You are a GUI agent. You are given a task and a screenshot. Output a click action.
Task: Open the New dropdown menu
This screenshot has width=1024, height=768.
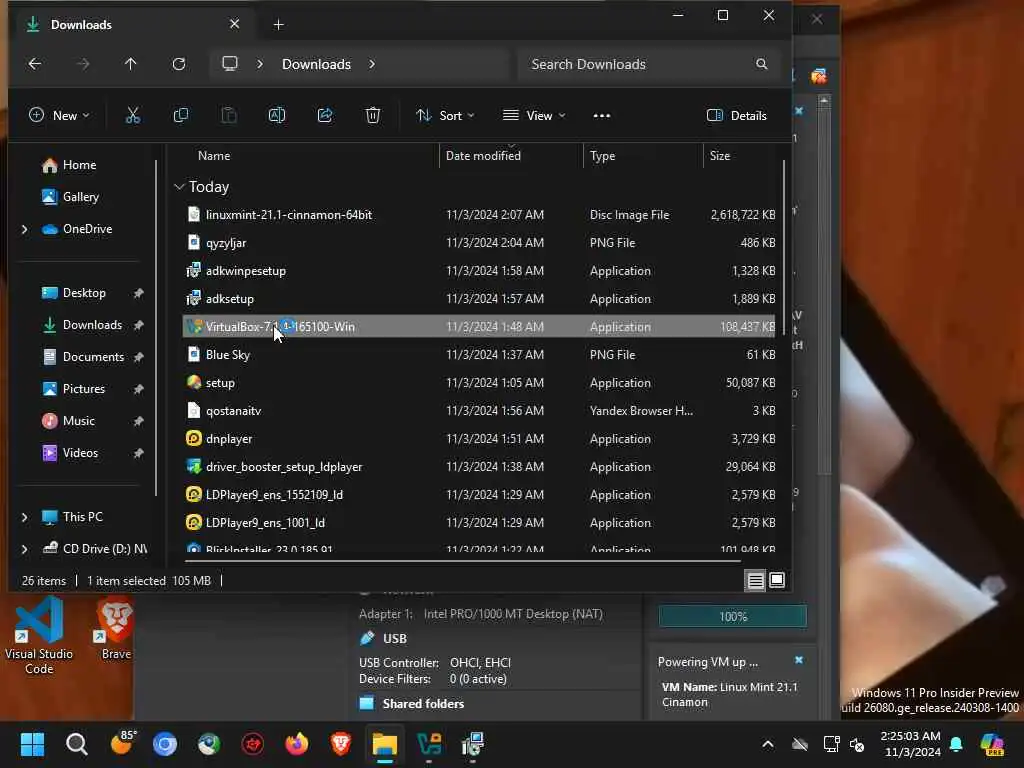point(59,116)
